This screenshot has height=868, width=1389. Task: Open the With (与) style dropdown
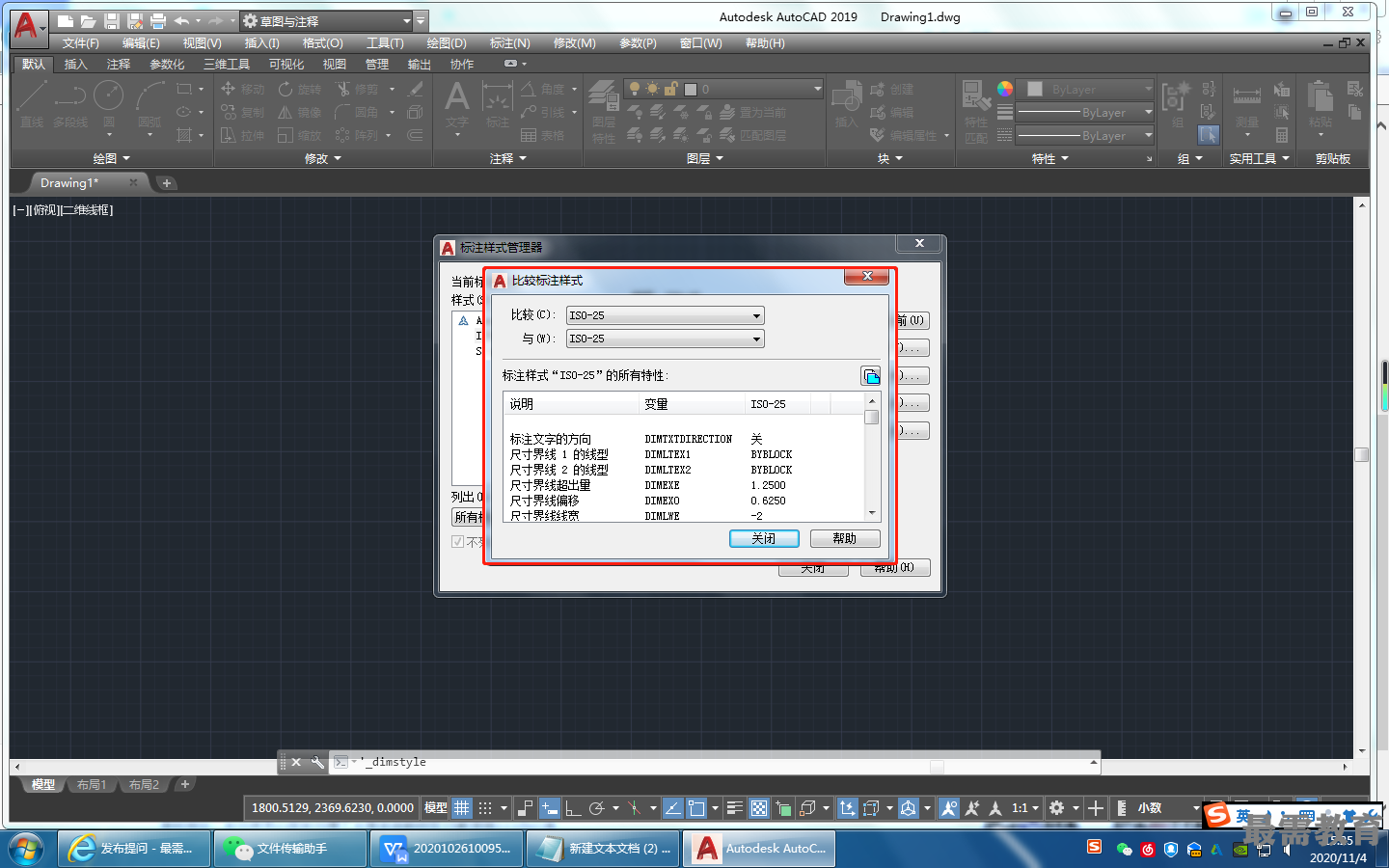666,339
